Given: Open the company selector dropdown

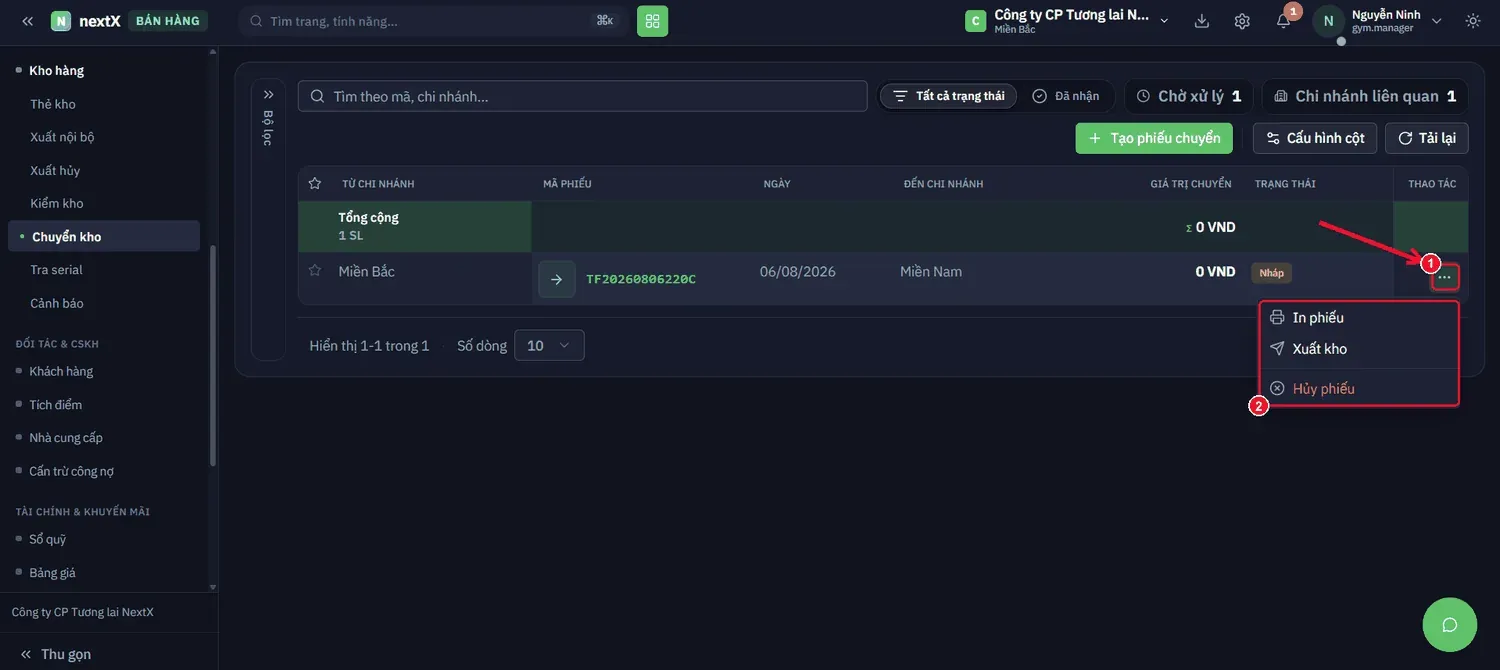Looking at the screenshot, I should [x=1068, y=21].
